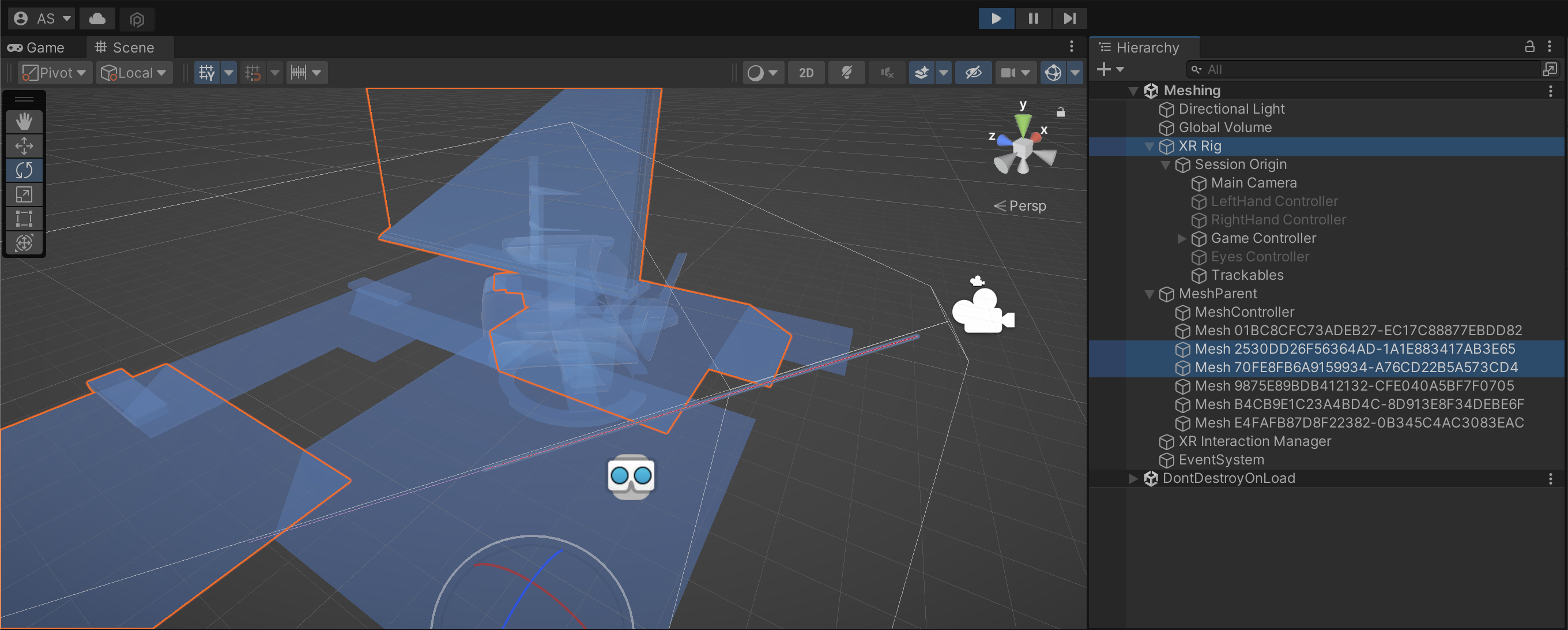
Task: Toggle scene audio mute
Action: pos(886,73)
